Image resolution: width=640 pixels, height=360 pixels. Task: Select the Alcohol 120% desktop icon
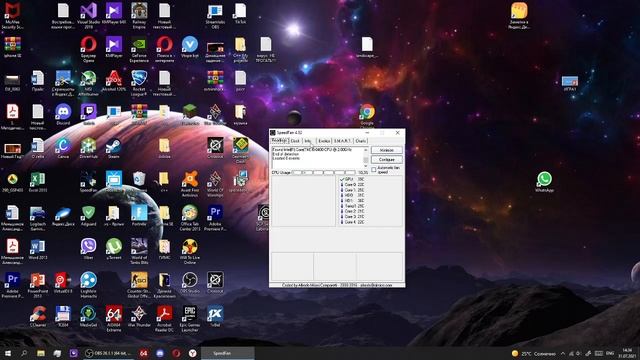114,81
